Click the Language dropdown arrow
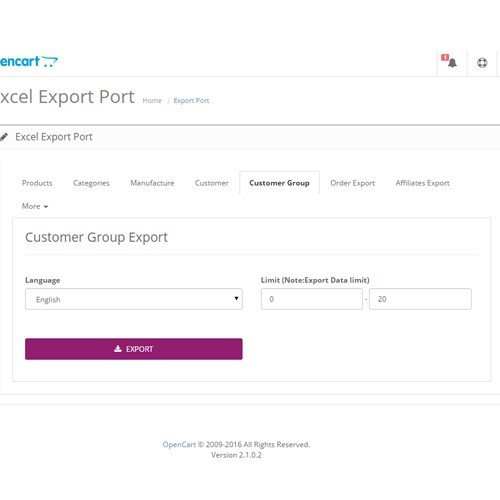Viewport: 500px width, 500px height. tap(236, 298)
